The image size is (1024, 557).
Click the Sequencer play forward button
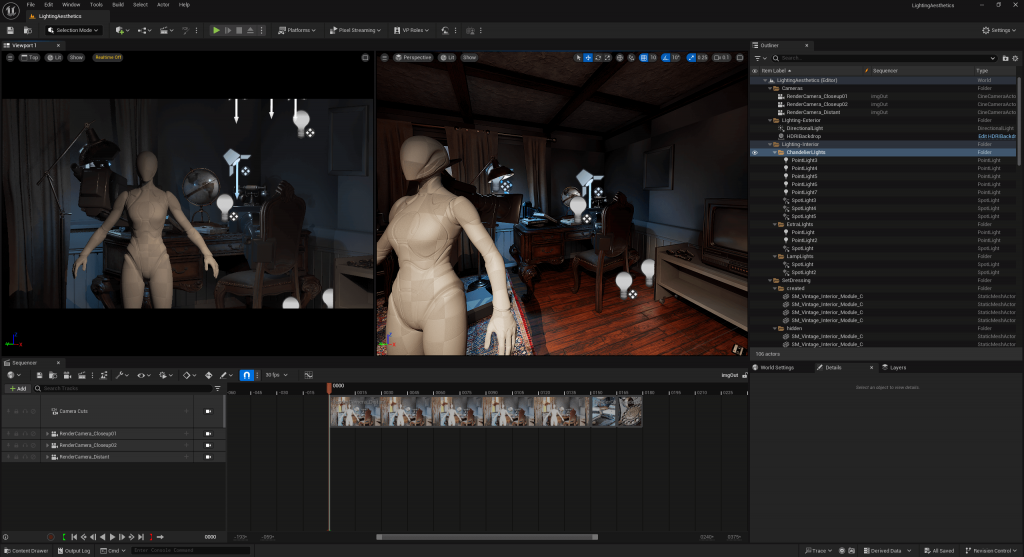click(111, 537)
